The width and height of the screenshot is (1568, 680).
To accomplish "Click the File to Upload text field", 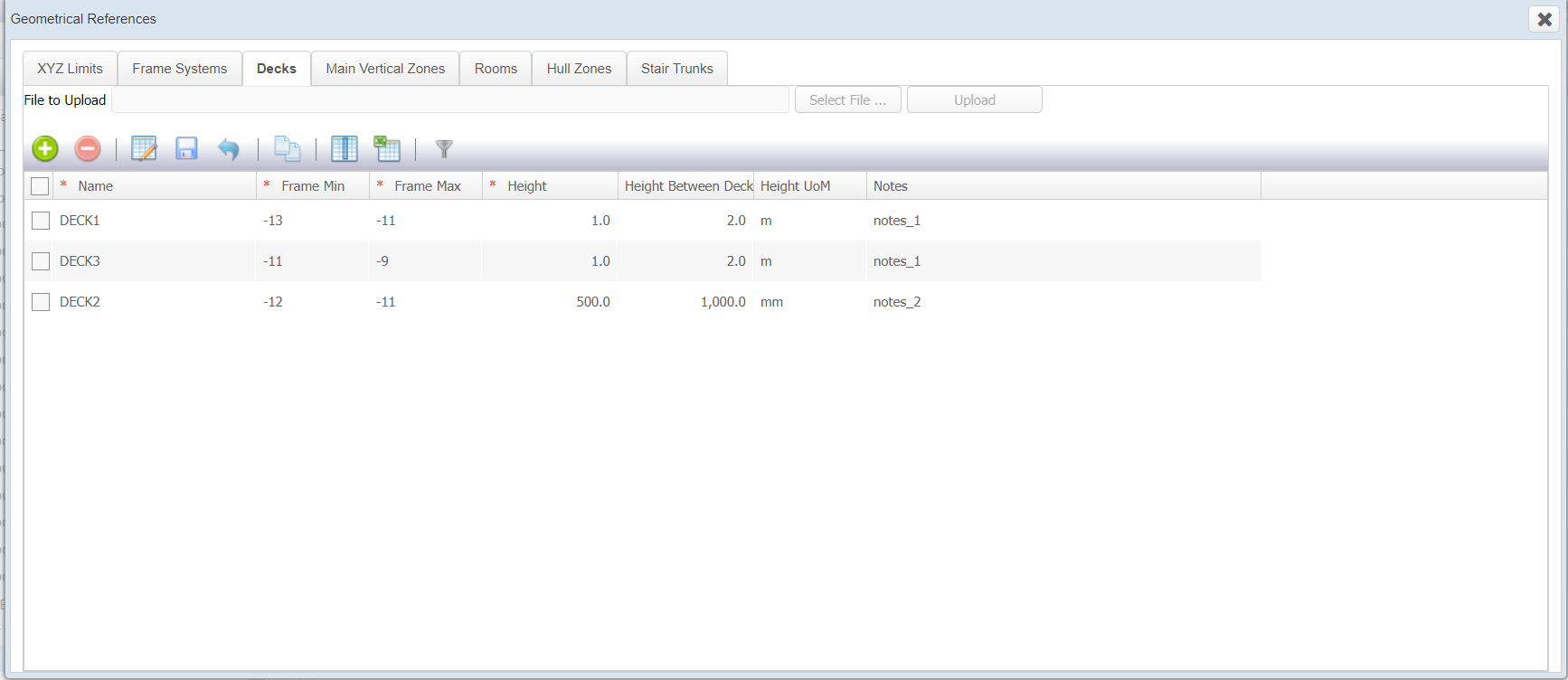I will [x=449, y=100].
